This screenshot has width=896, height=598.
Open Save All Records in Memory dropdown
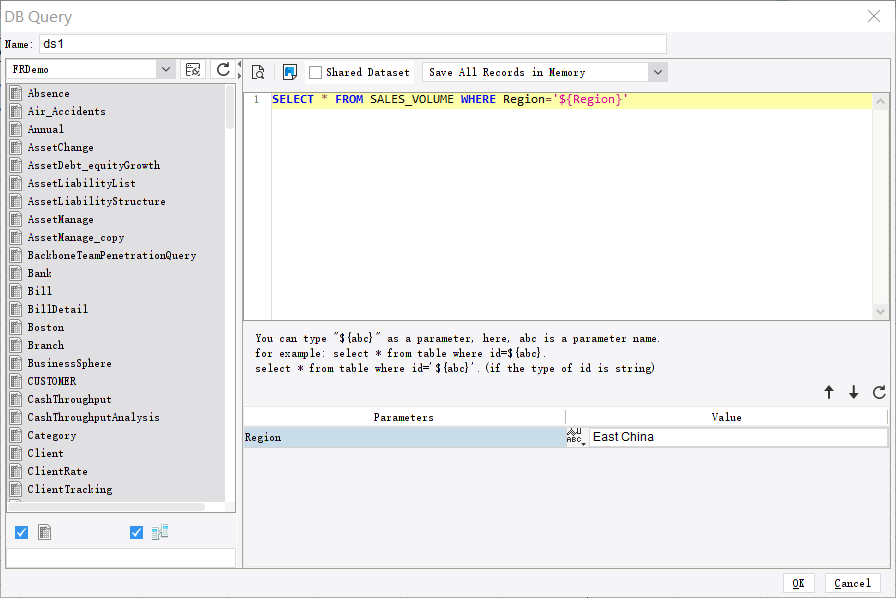657,72
